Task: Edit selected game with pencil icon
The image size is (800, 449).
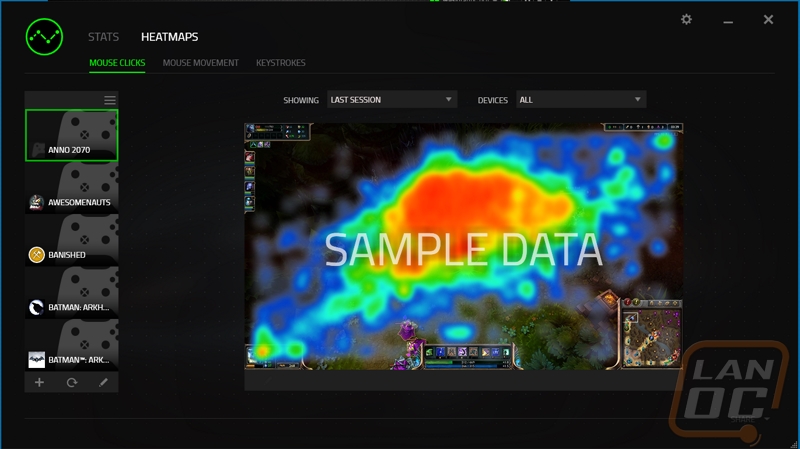Action: tap(103, 383)
